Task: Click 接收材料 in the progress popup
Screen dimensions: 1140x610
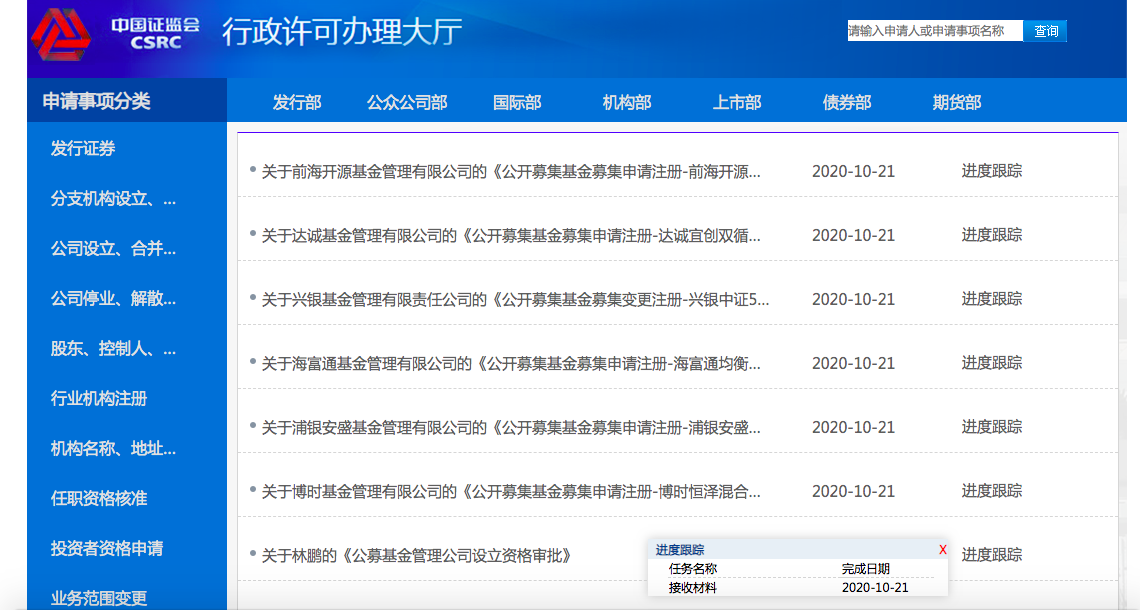Action: pyautogui.click(x=692, y=587)
